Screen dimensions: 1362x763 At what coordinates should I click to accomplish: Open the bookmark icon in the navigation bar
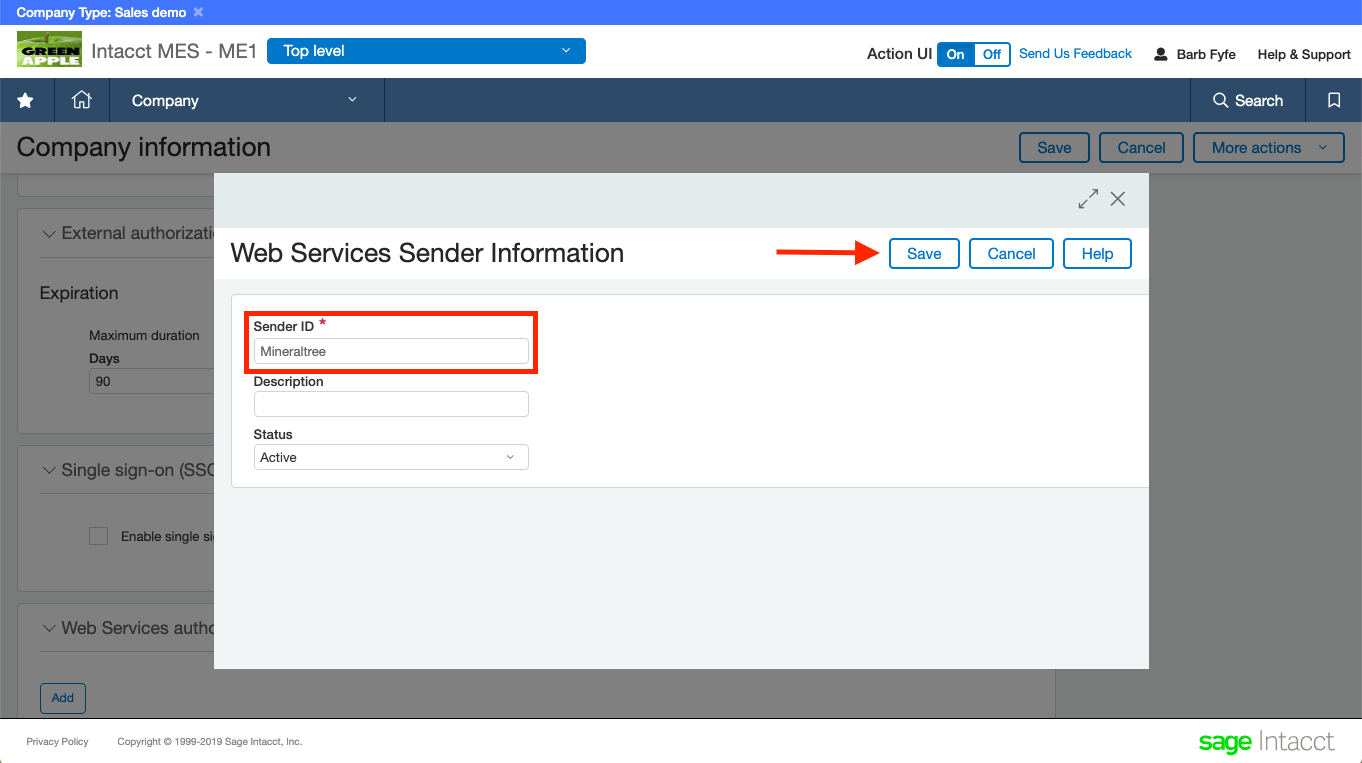(1334, 100)
